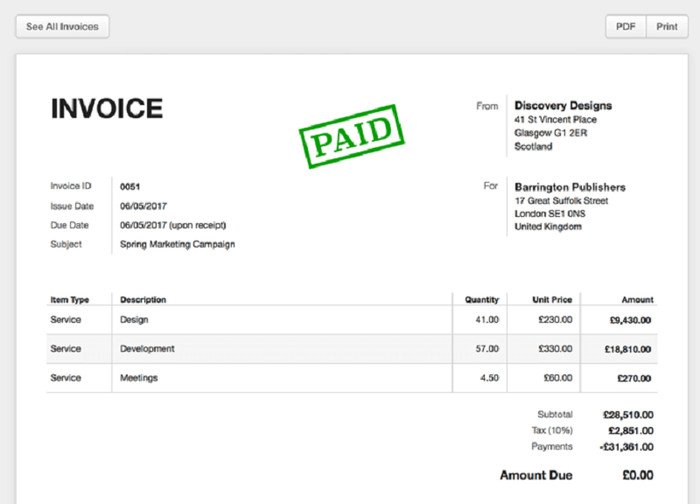Viewport: 700px width, 504px height.
Task: Click client name Barrington Publishers
Action: (x=570, y=187)
